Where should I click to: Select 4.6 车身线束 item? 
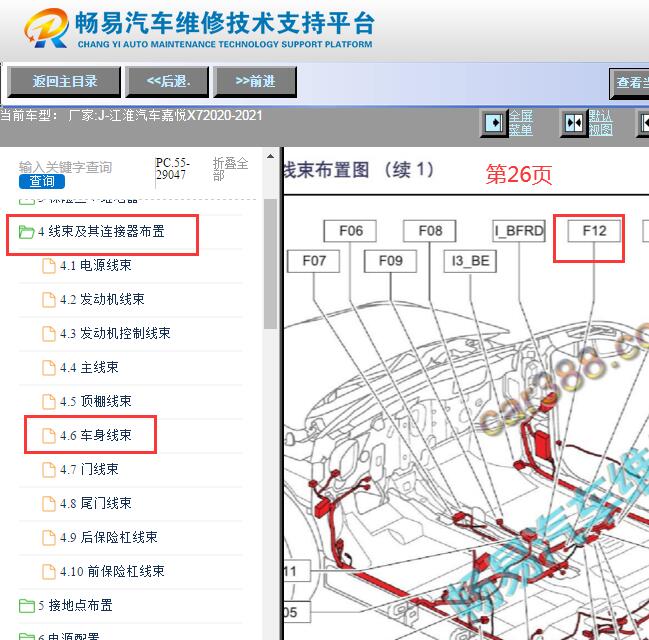(96, 435)
